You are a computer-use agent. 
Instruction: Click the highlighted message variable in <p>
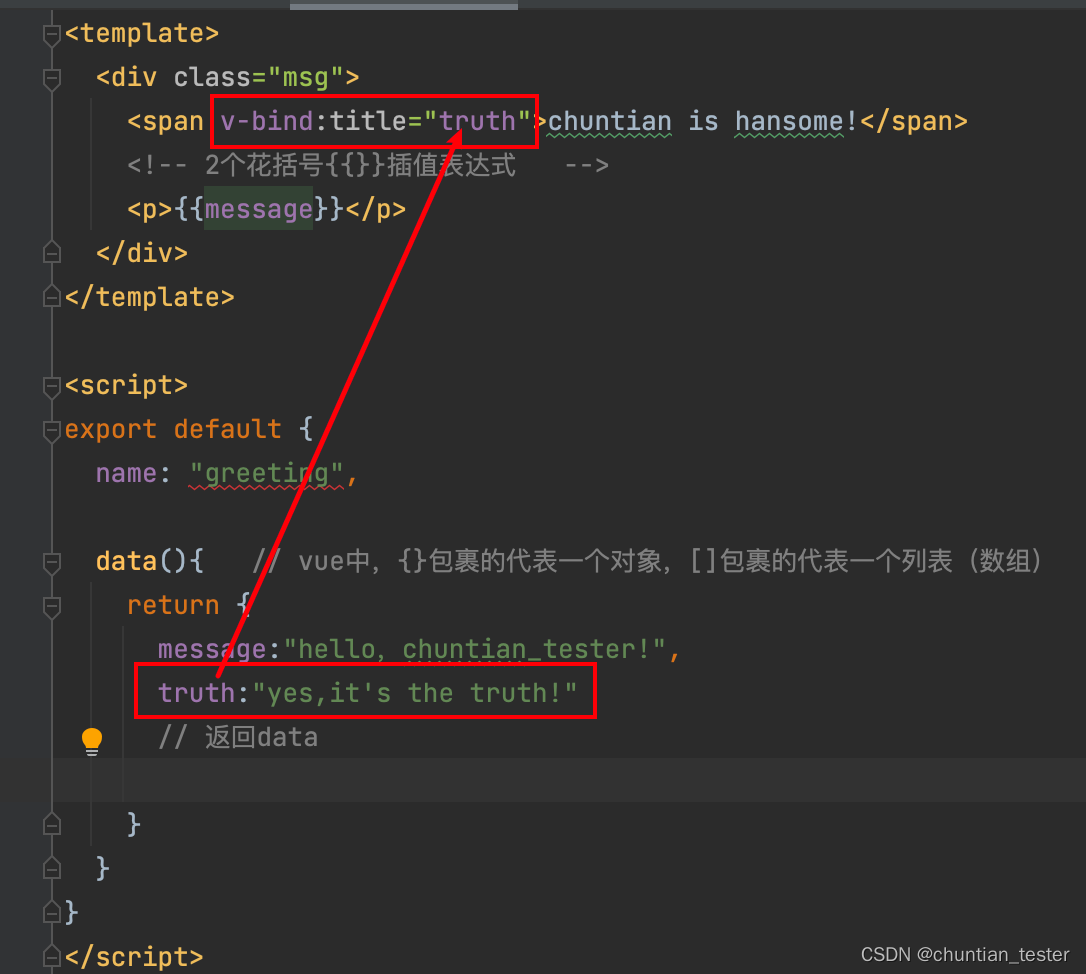click(258, 209)
